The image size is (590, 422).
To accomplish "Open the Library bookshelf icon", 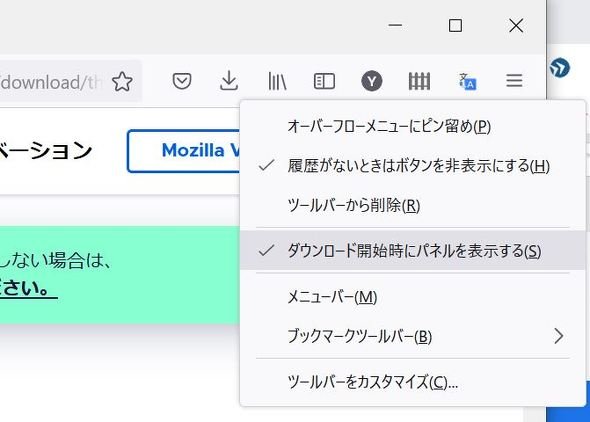I will click(277, 81).
